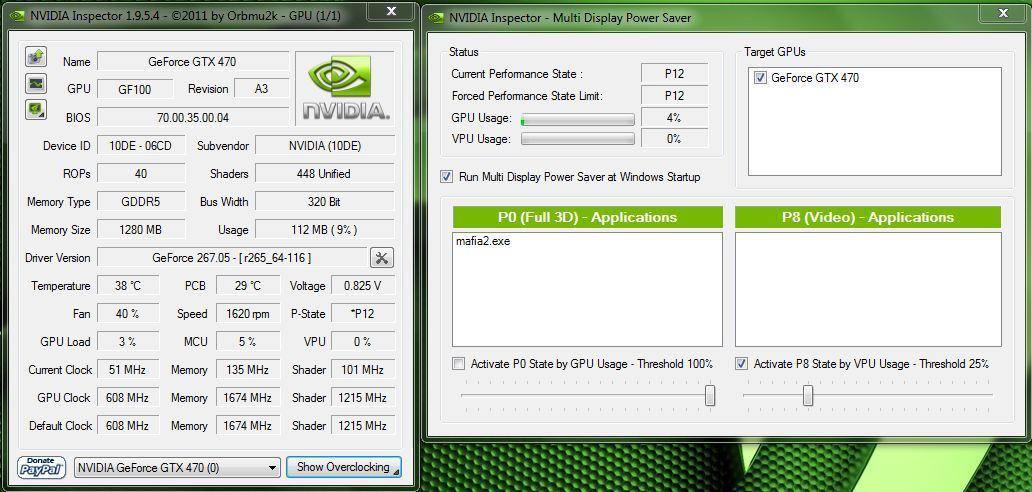Click the Donate PayPal icon
The width and height of the screenshot is (1032, 492).
[41, 467]
